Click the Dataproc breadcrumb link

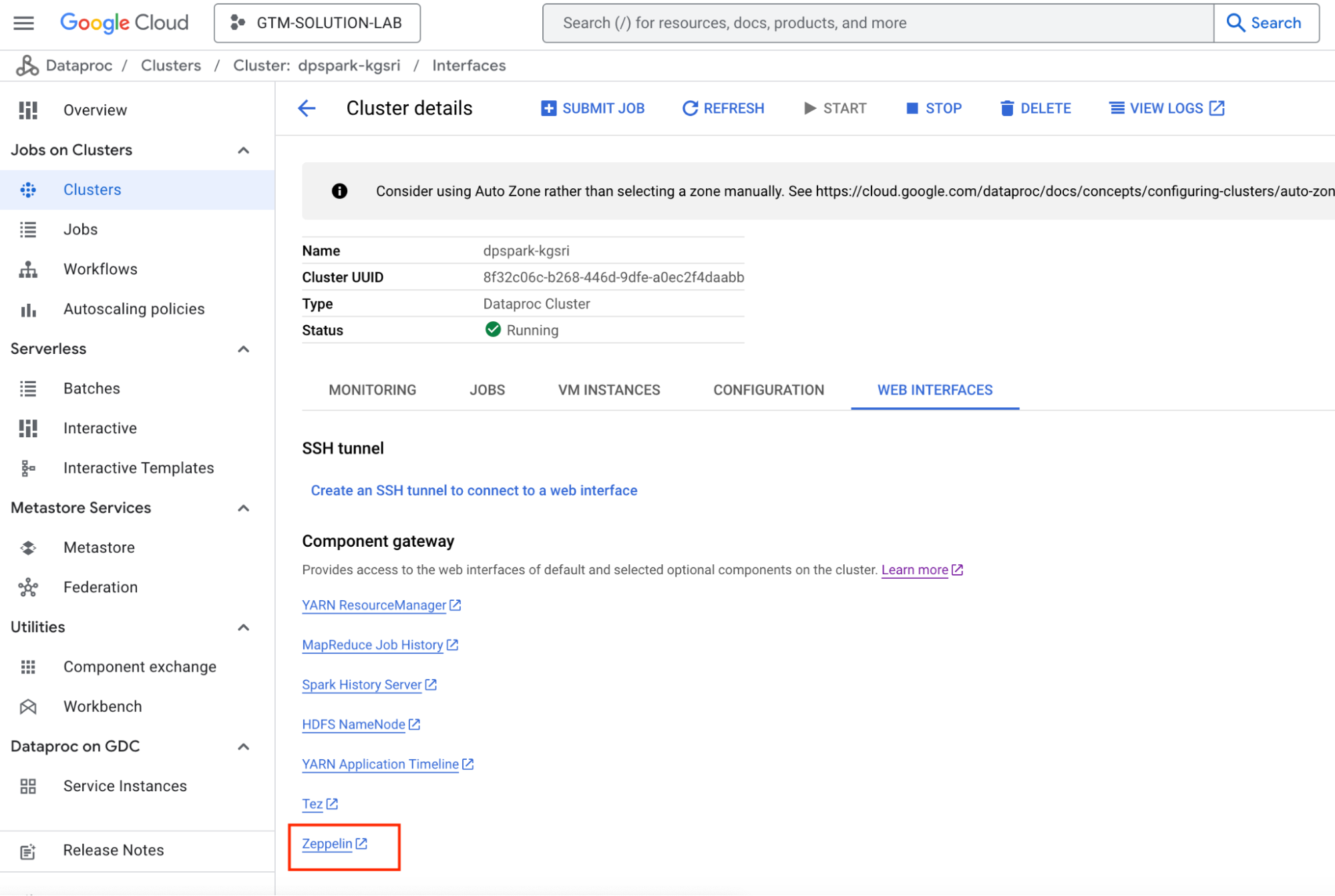(79, 65)
